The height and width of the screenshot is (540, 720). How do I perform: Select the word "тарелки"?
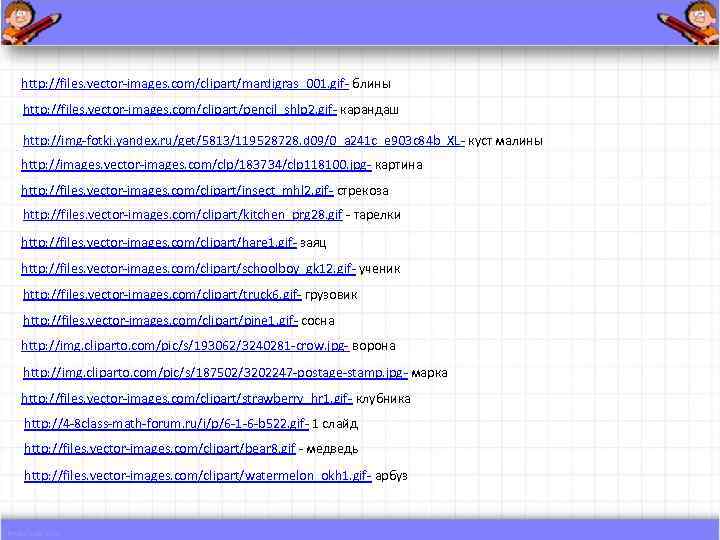pyautogui.click(x=377, y=215)
